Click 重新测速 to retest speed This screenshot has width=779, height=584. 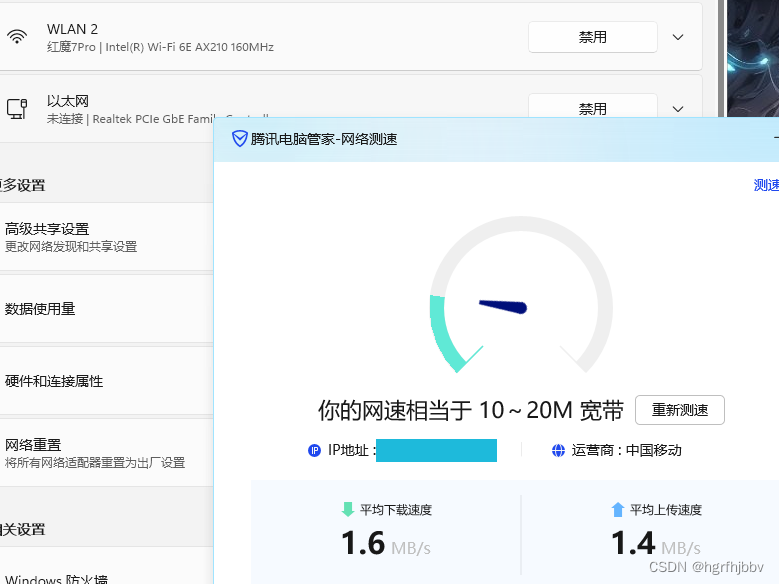(680, 410)
